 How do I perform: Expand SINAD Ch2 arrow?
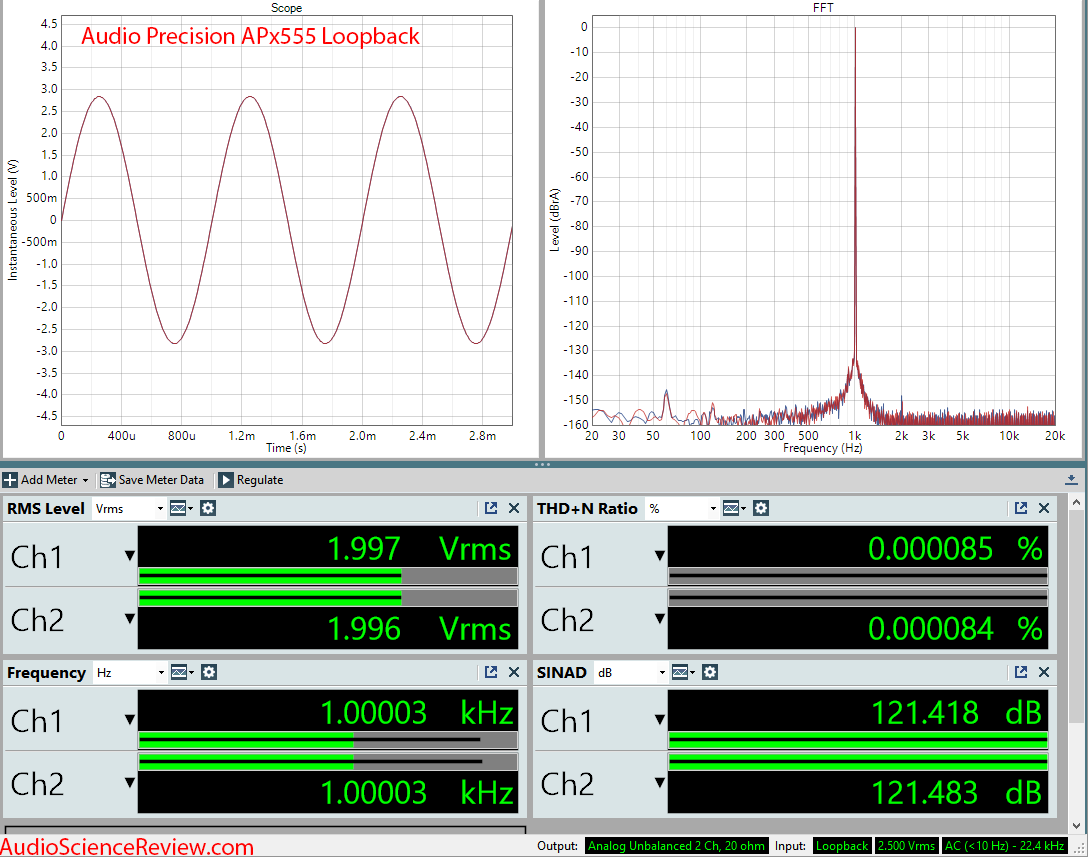(x=660, y=782)
